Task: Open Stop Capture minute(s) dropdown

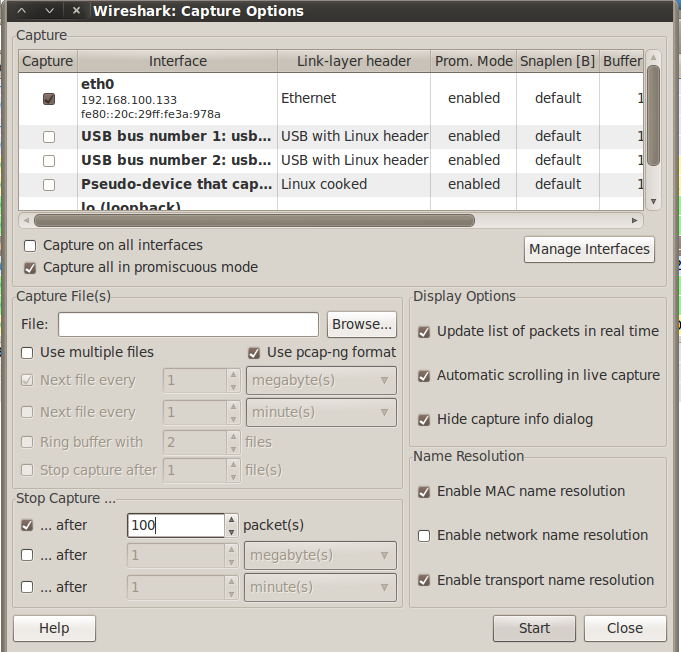Action: click(x=320, y=587)
